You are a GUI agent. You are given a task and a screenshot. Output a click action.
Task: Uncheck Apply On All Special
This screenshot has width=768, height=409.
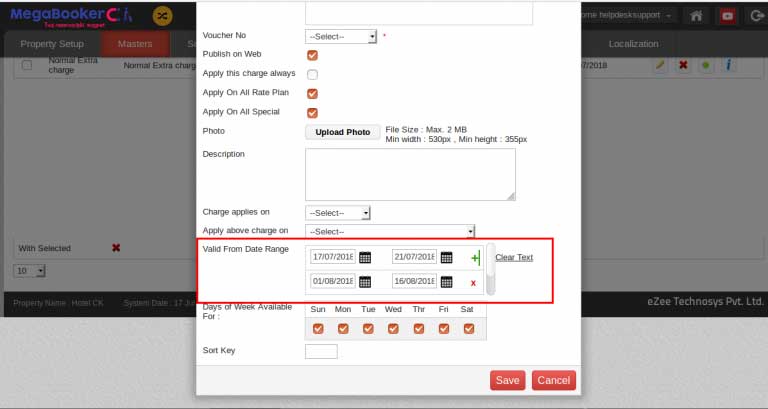pyautogui.click(x=312, y=113)
